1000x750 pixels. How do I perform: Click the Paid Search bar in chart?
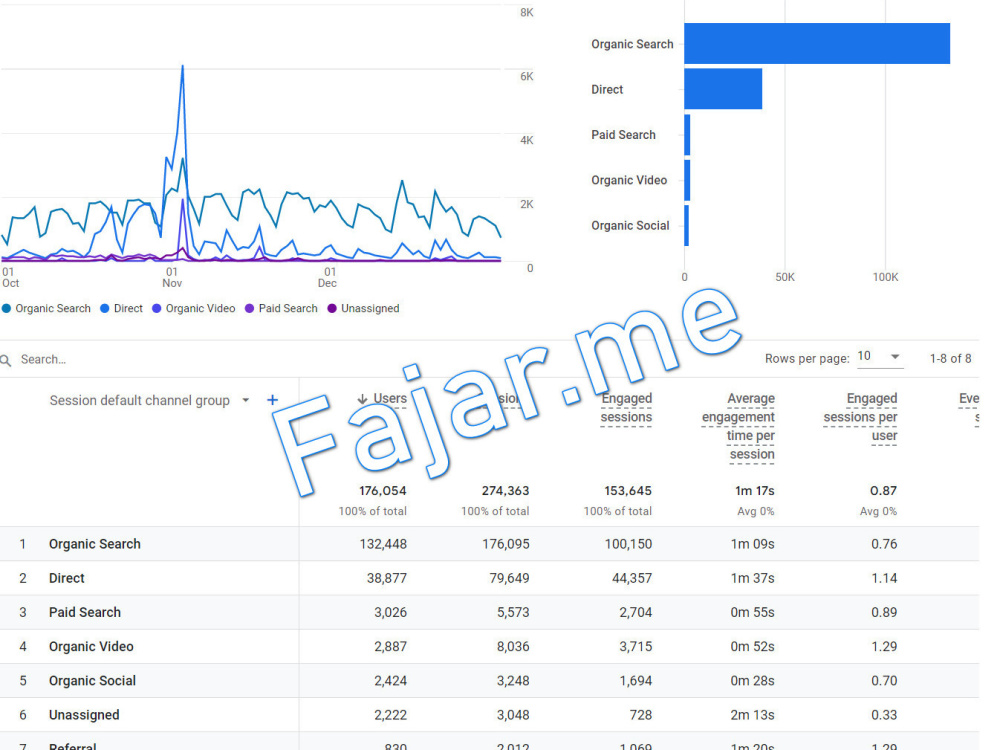[687, 135]
